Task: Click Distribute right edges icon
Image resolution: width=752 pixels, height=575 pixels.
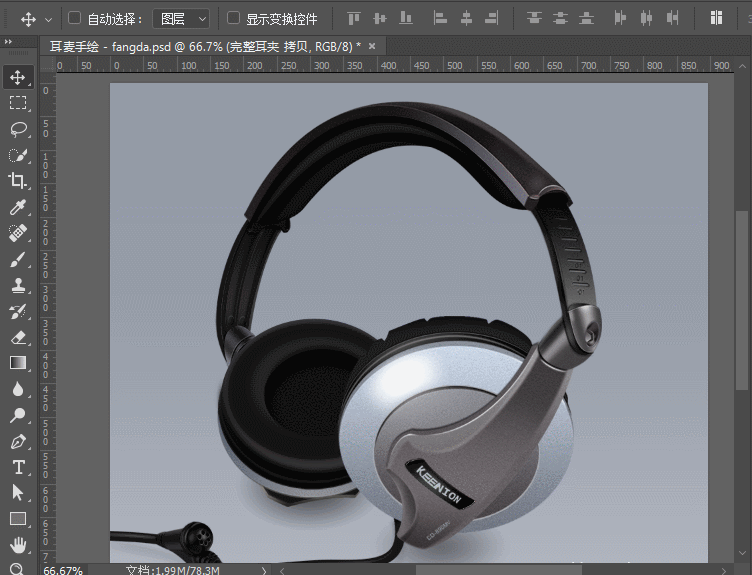Action: click(x=672, y=19)
